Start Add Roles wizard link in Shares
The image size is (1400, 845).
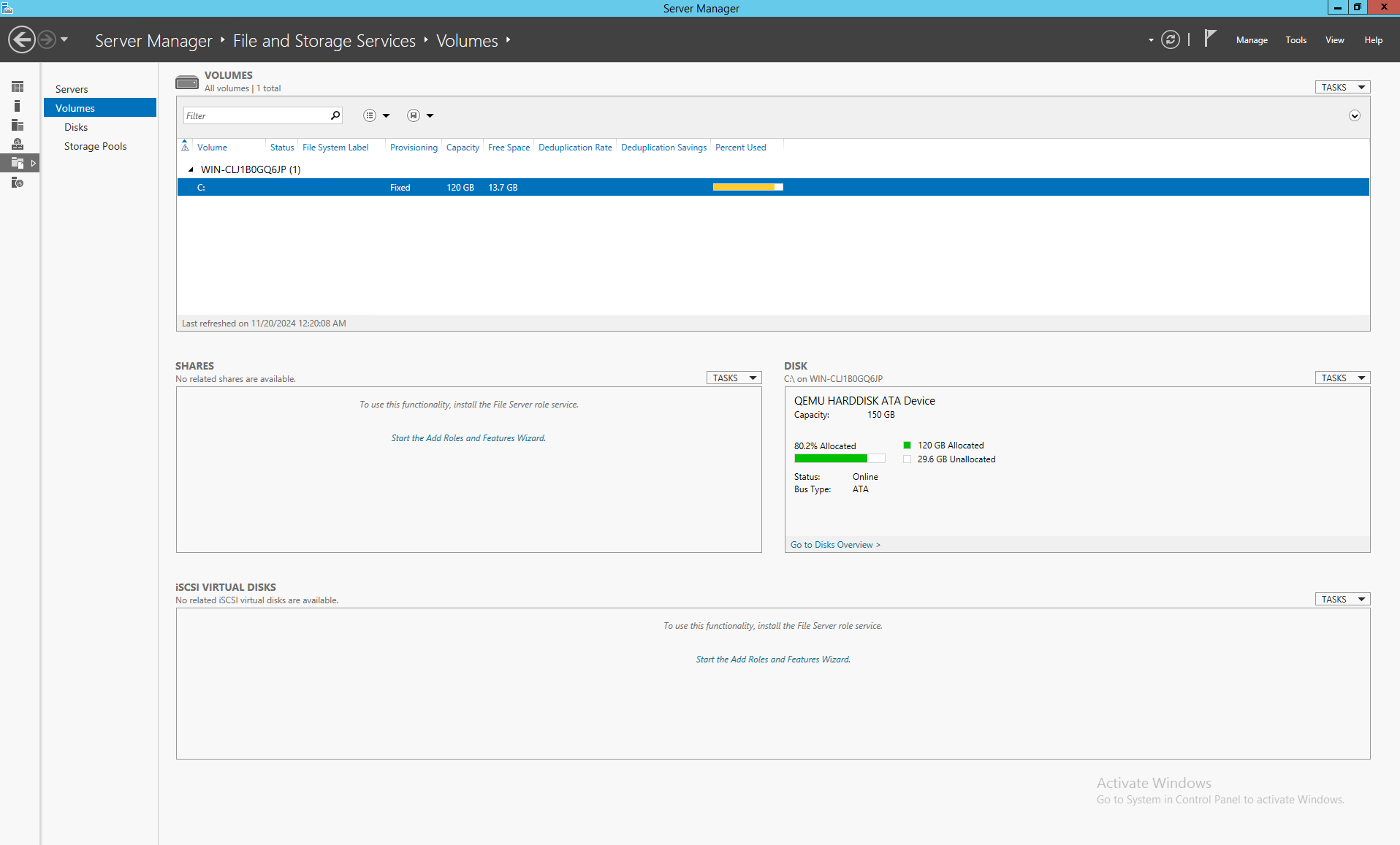click(468, 438)
